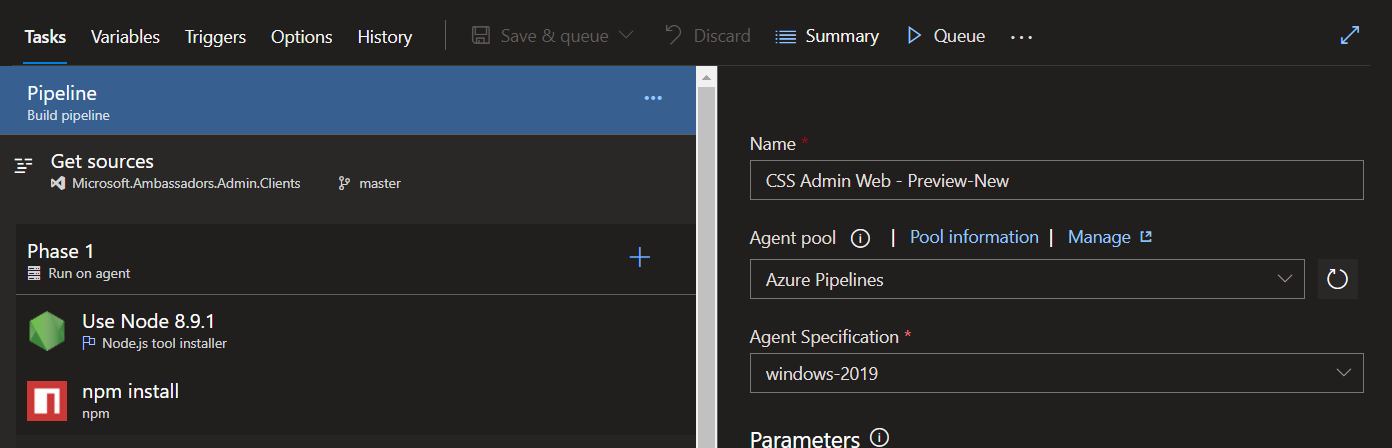1392x448 pixels.
Task: Click the refresh agent pool icon
Action: pos(1337,279)
